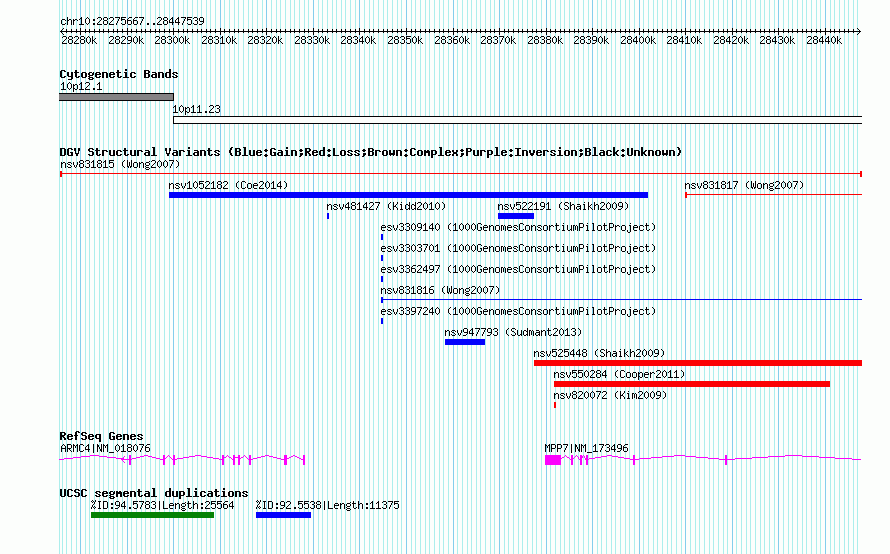Select the white 10p11.23 cytogenetic band bar
This screenshot has width=890, height=554.
click(518, 120)
